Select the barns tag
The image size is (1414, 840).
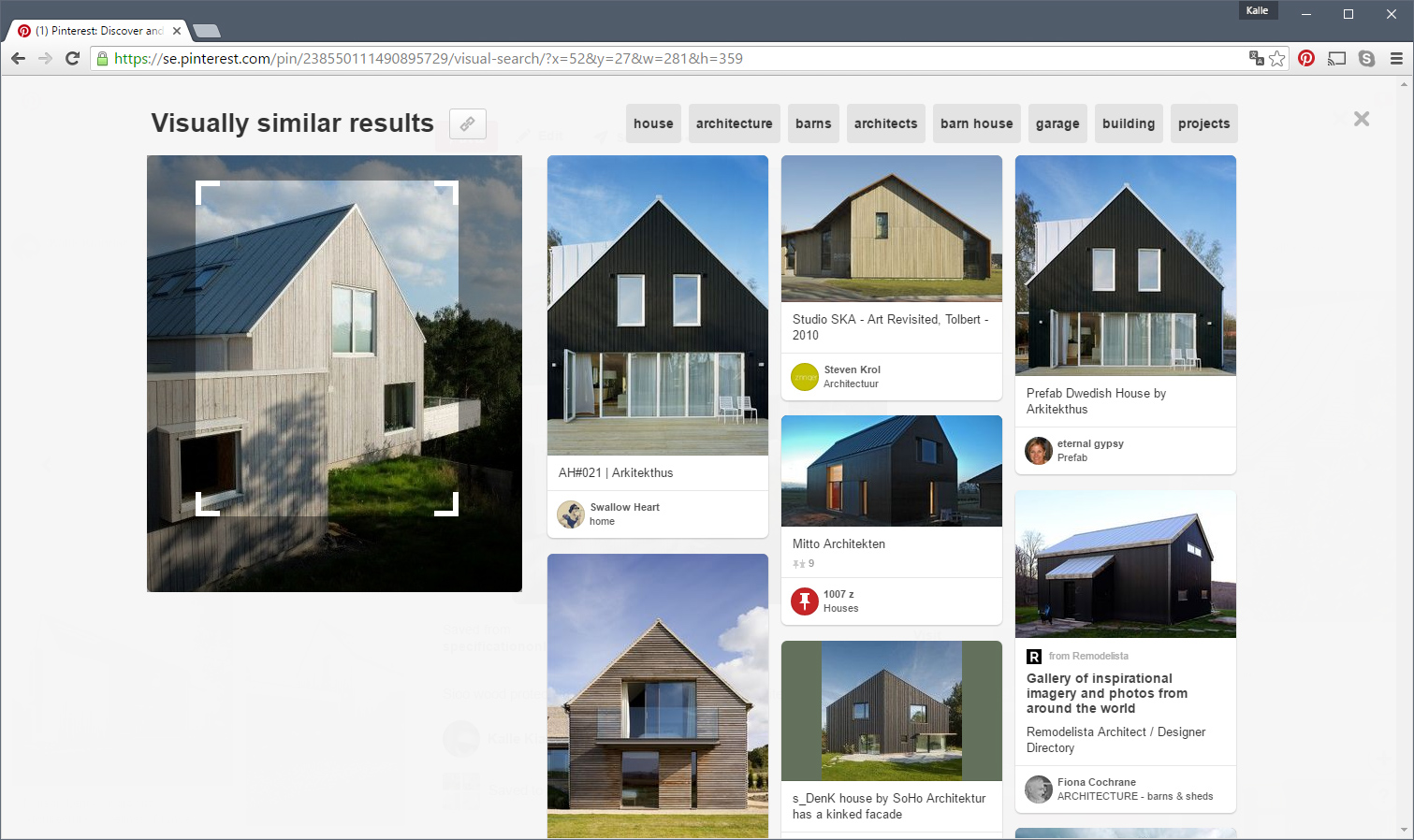(813, 123)
